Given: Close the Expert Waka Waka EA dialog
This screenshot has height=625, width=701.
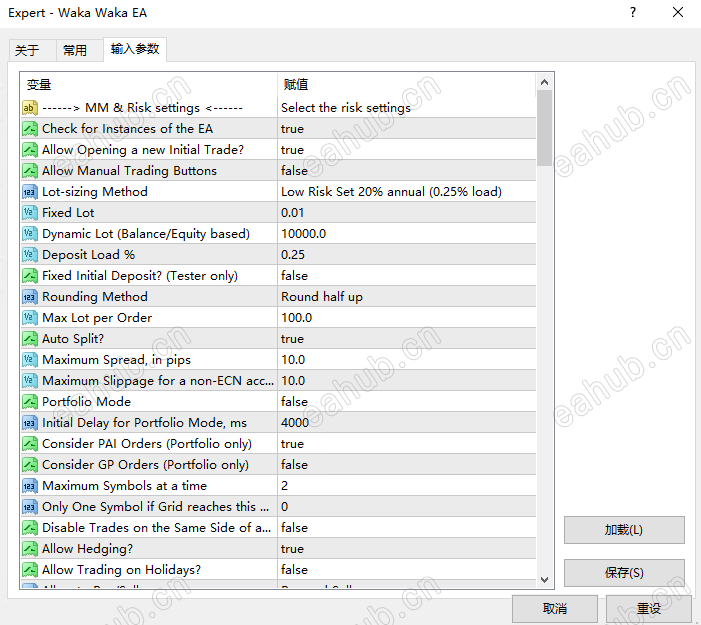Looking at the screenshot, I should [678, 13].
